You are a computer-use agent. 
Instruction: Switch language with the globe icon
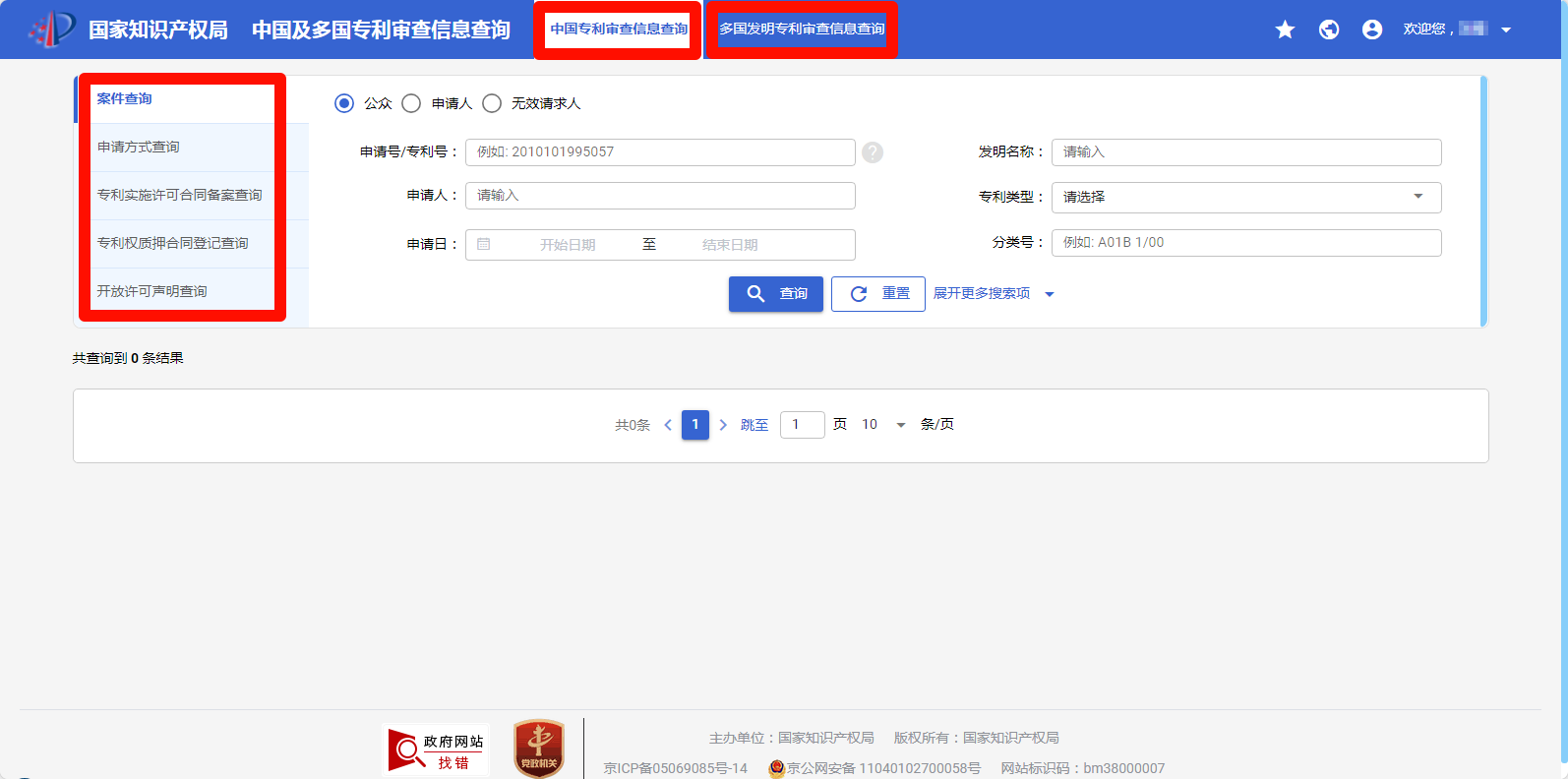1329,30
